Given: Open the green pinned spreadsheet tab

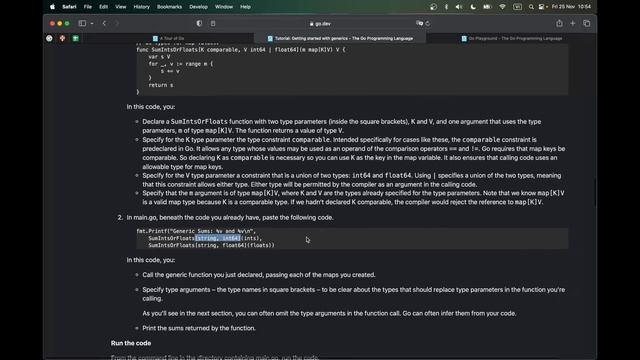Looking at the screenshot, I should [76, 38].
